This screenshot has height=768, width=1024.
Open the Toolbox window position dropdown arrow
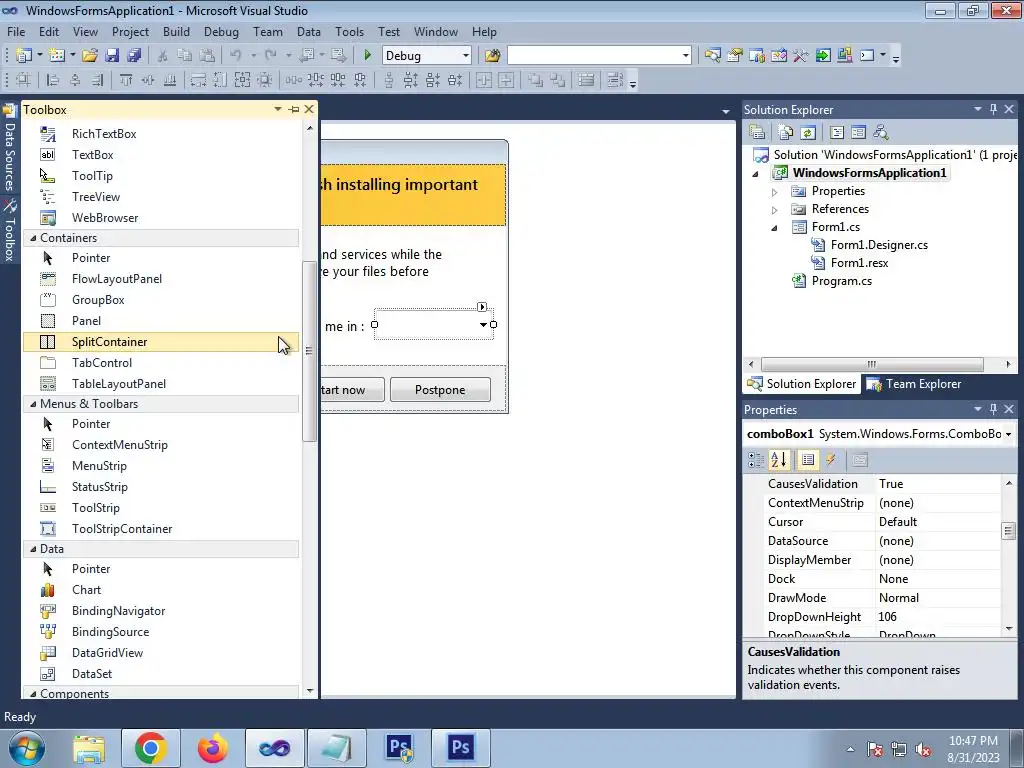[278, 110]
